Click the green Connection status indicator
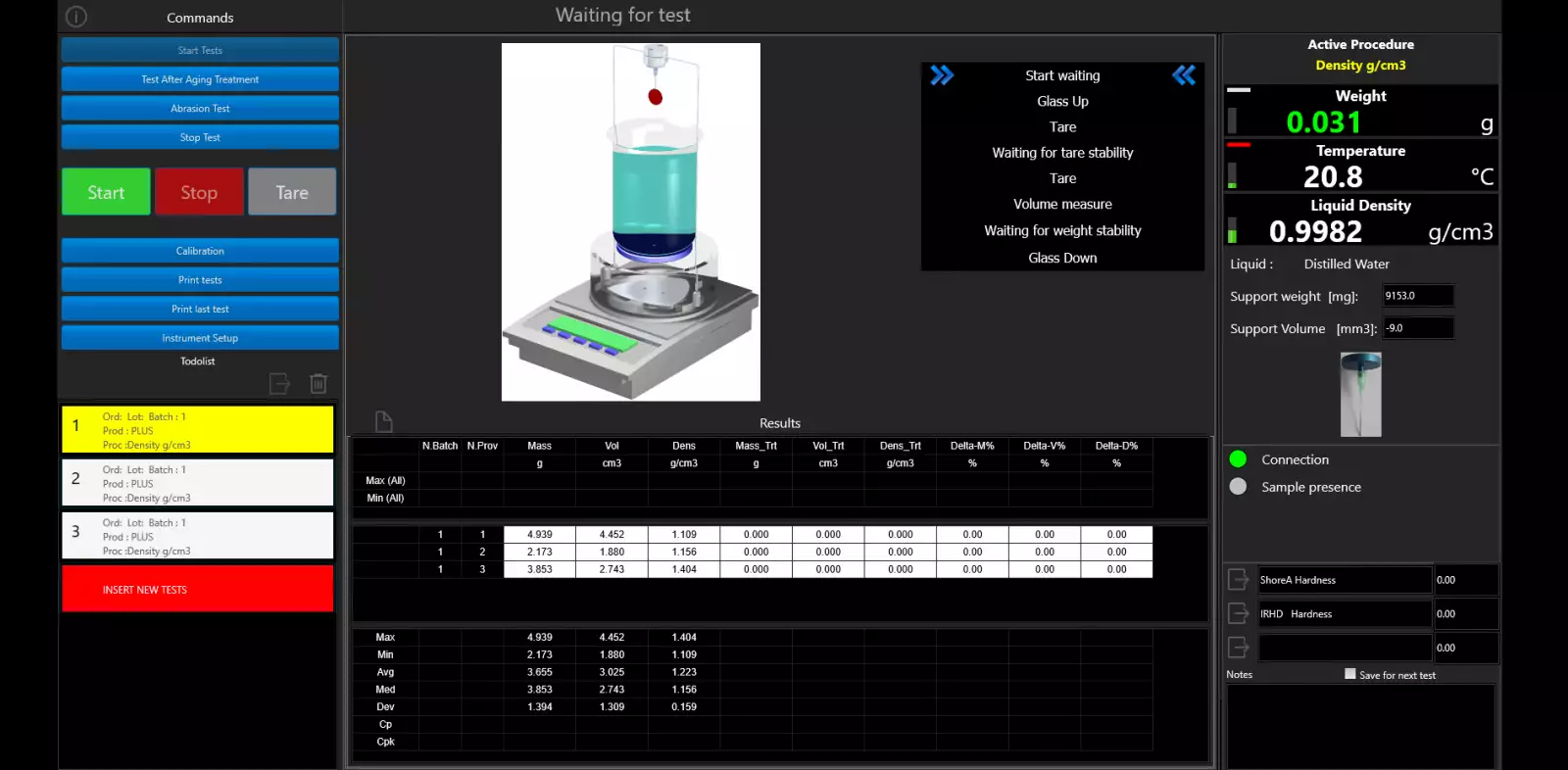The width and height of the screenshot is (1568, 770). [1238, 459]
